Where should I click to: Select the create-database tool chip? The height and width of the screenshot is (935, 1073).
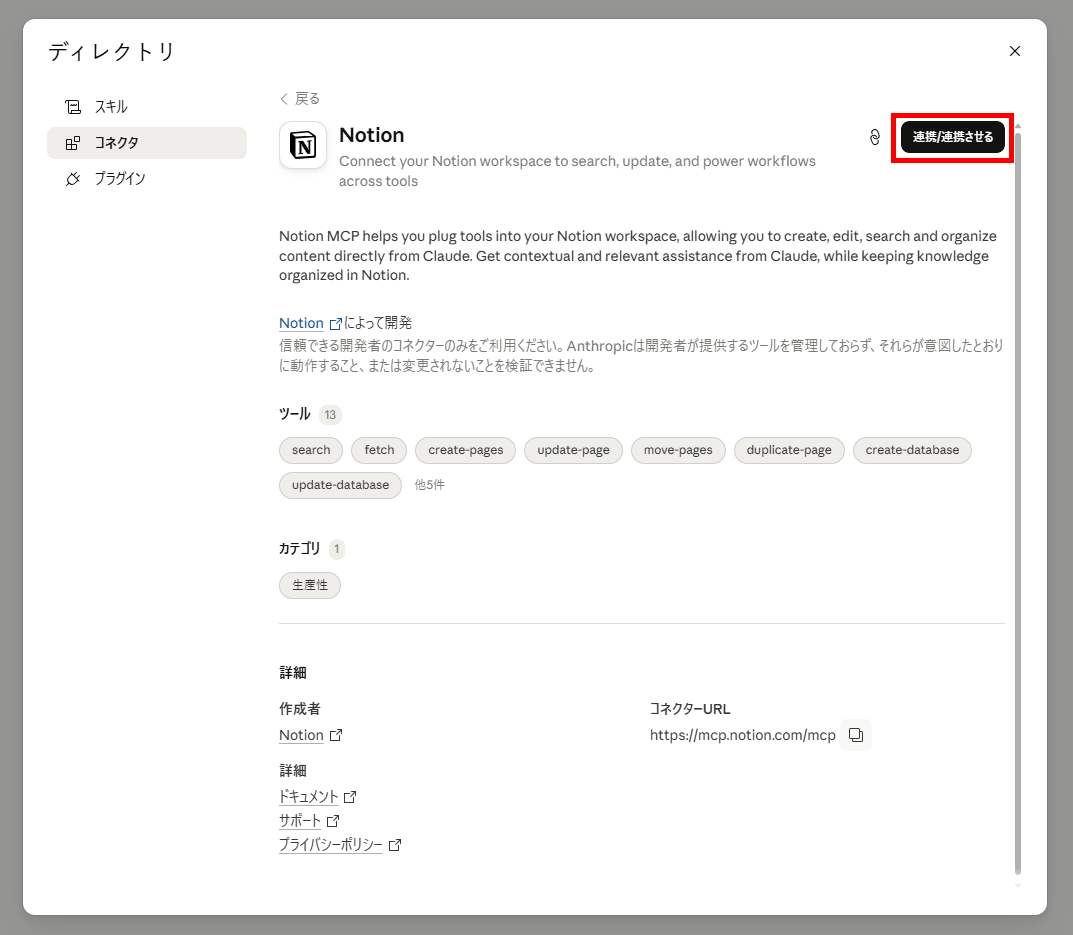tap(912, 450)
